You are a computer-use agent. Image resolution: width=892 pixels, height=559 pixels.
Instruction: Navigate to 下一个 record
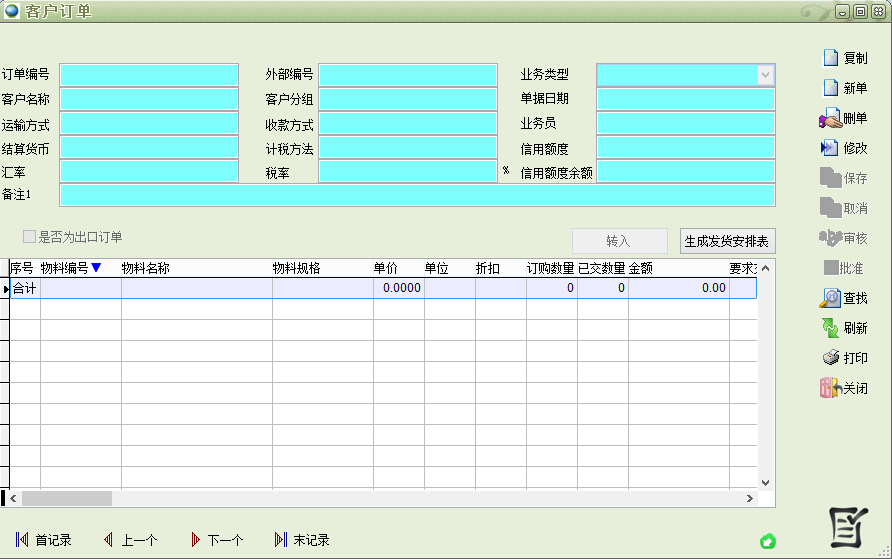pyautogui.click(x=216, y=540)
